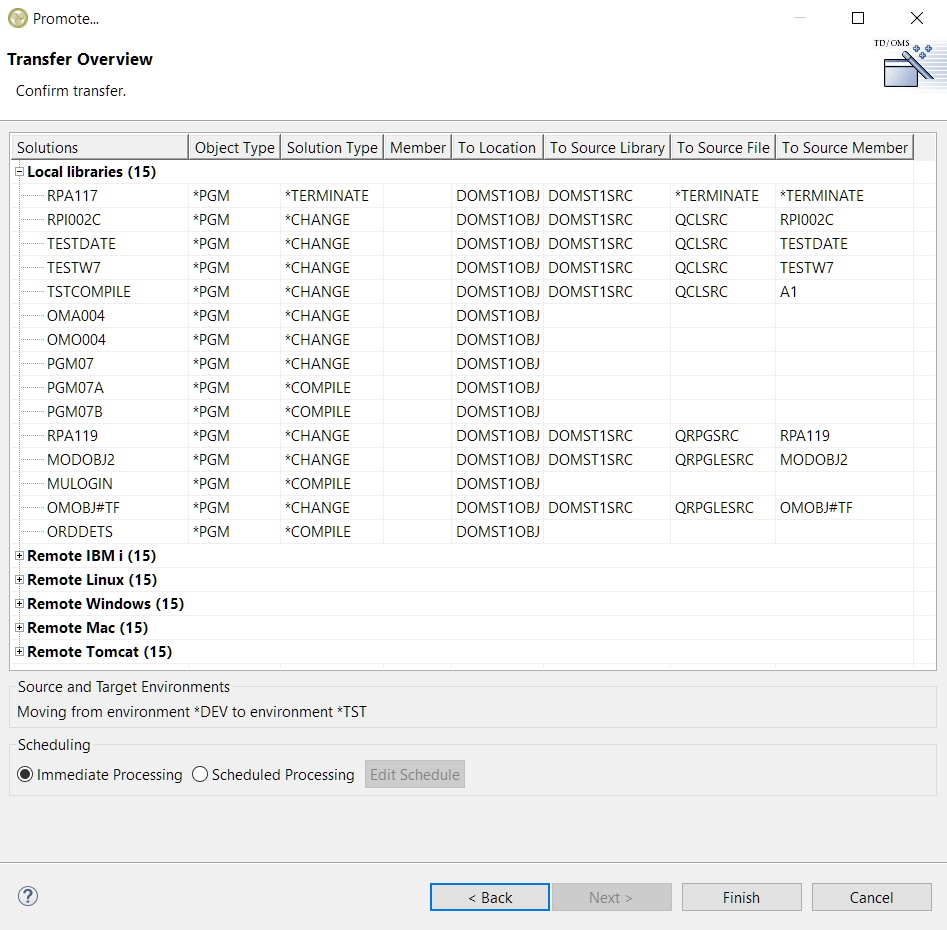Expand the Remote Tomcat group
The height and width of the screenshot is (930, 947).
[19, 652]
